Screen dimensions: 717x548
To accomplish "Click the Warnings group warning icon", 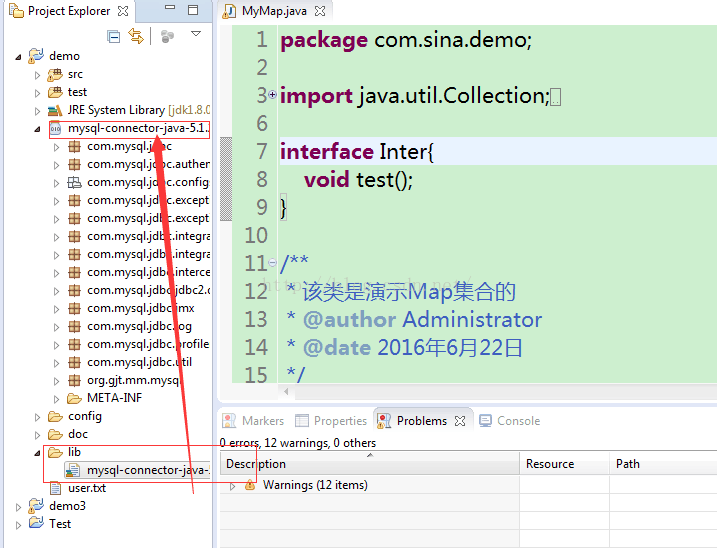I will tap(250, 484).
